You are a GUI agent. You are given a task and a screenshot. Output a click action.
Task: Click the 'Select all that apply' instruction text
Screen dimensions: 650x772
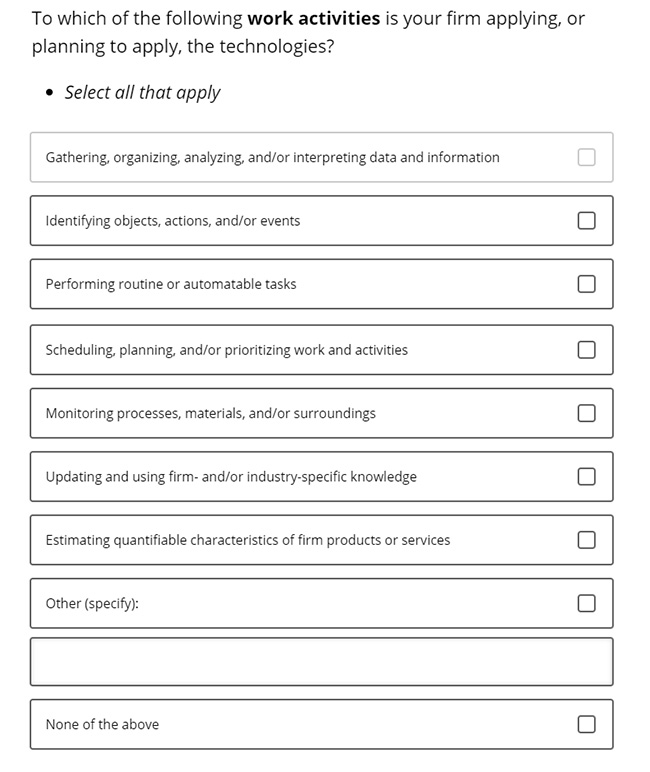click(x=142, y=93)
